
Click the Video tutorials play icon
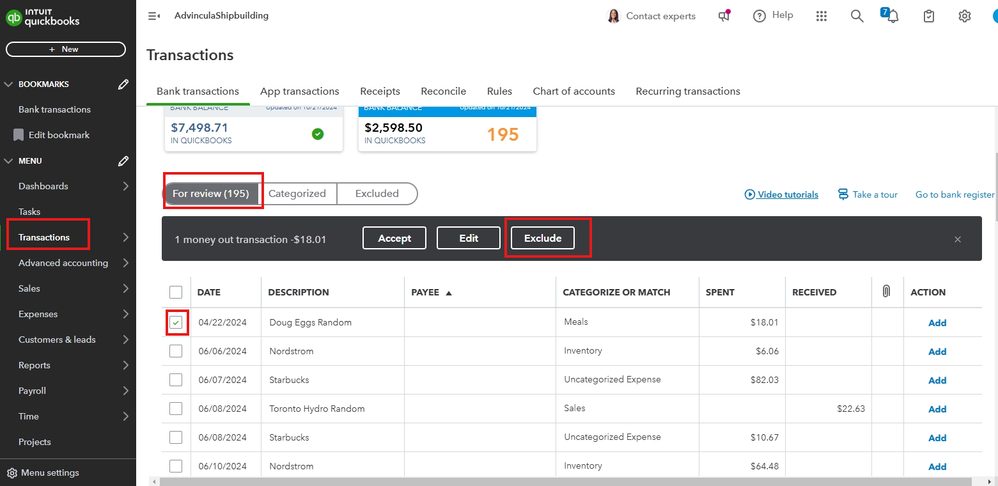click(x=749, y=195)
